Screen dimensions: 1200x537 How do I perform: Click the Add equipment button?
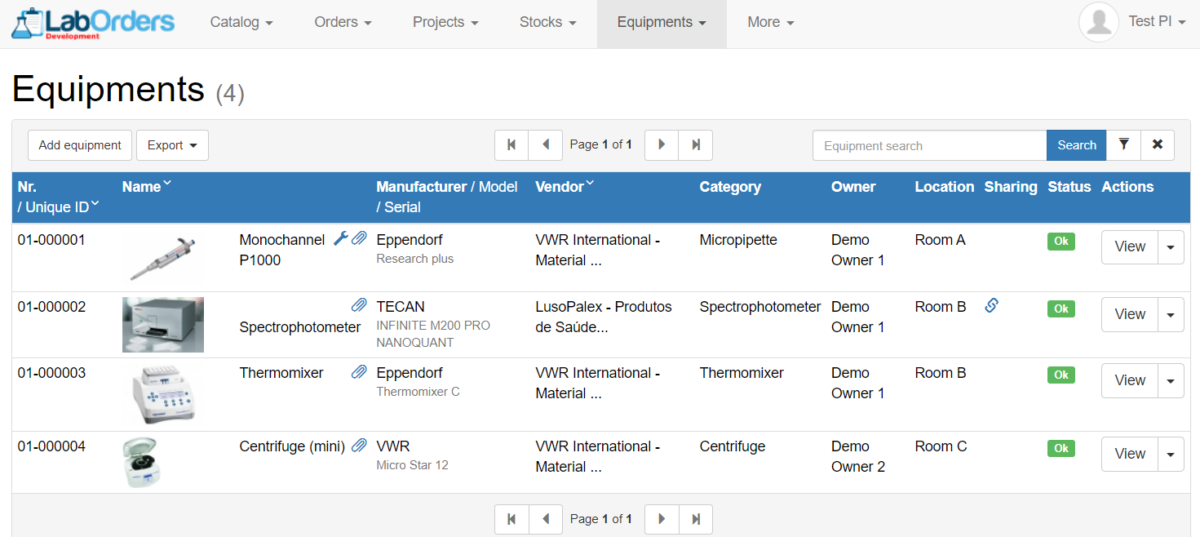coord(80,145)
